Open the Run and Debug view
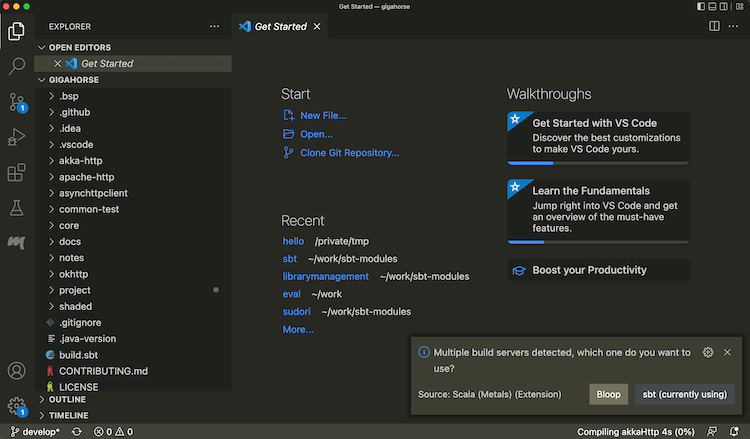 click(16, 137)
